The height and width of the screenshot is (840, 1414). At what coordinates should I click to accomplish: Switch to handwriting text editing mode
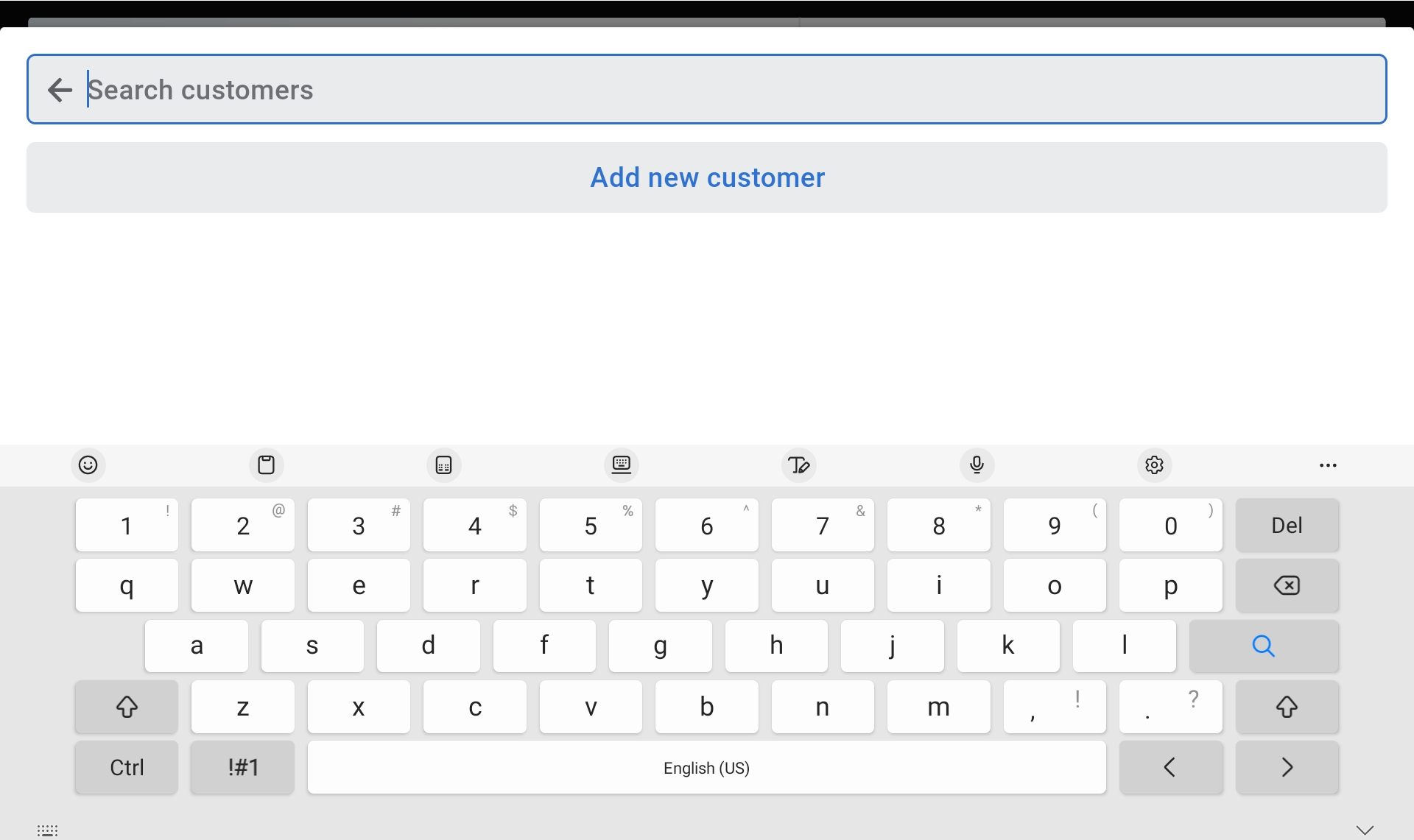(x=799, y=465)
